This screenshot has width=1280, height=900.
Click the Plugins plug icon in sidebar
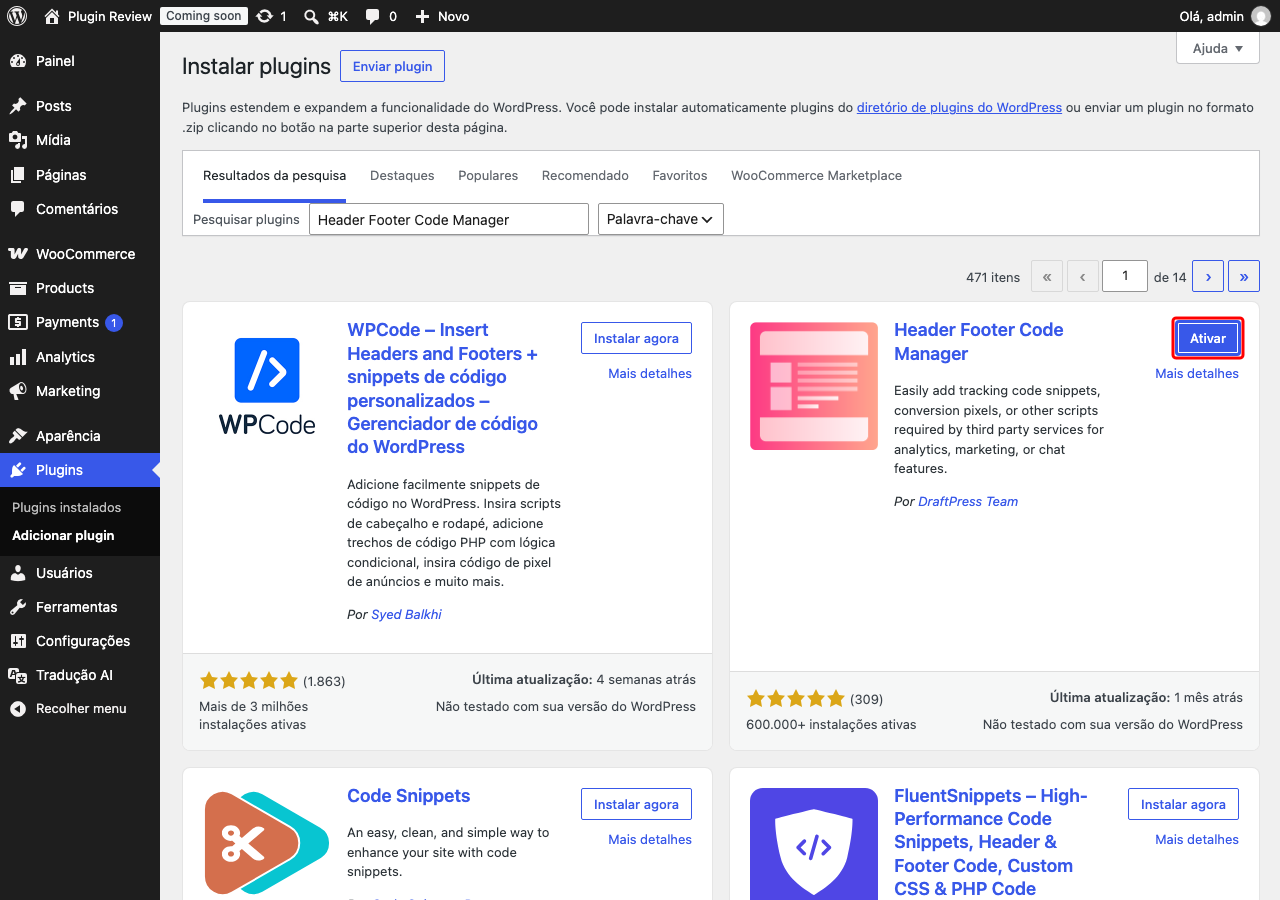[18, 470]
